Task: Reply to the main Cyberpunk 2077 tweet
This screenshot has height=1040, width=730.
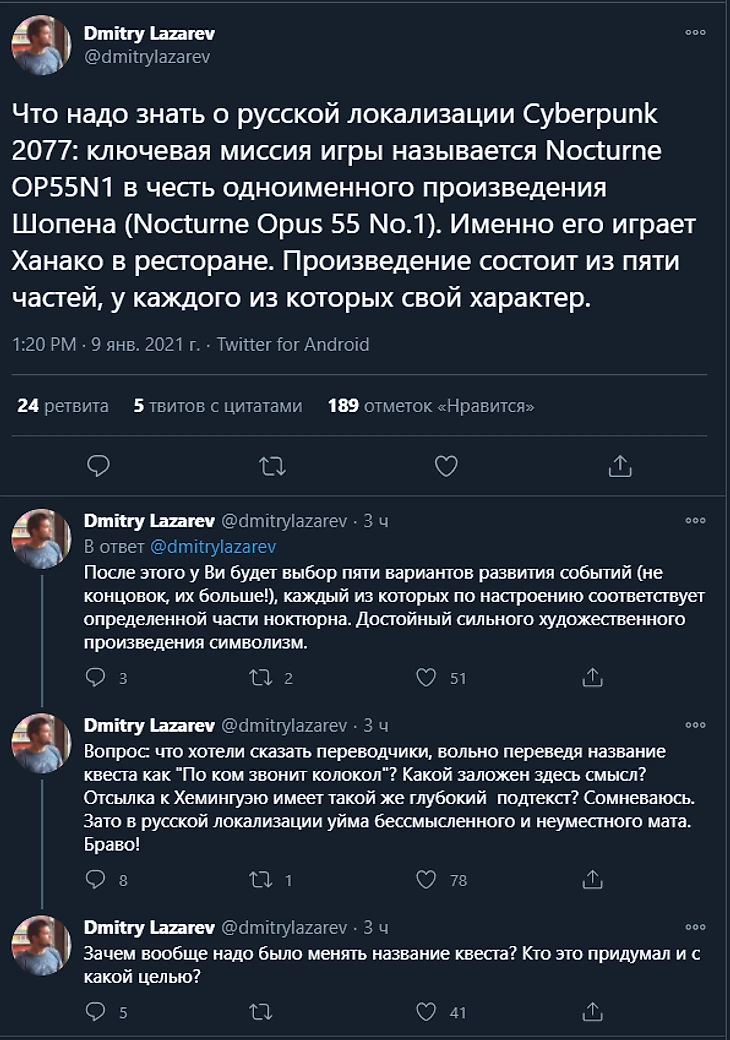Action: [x=98, y=465]
